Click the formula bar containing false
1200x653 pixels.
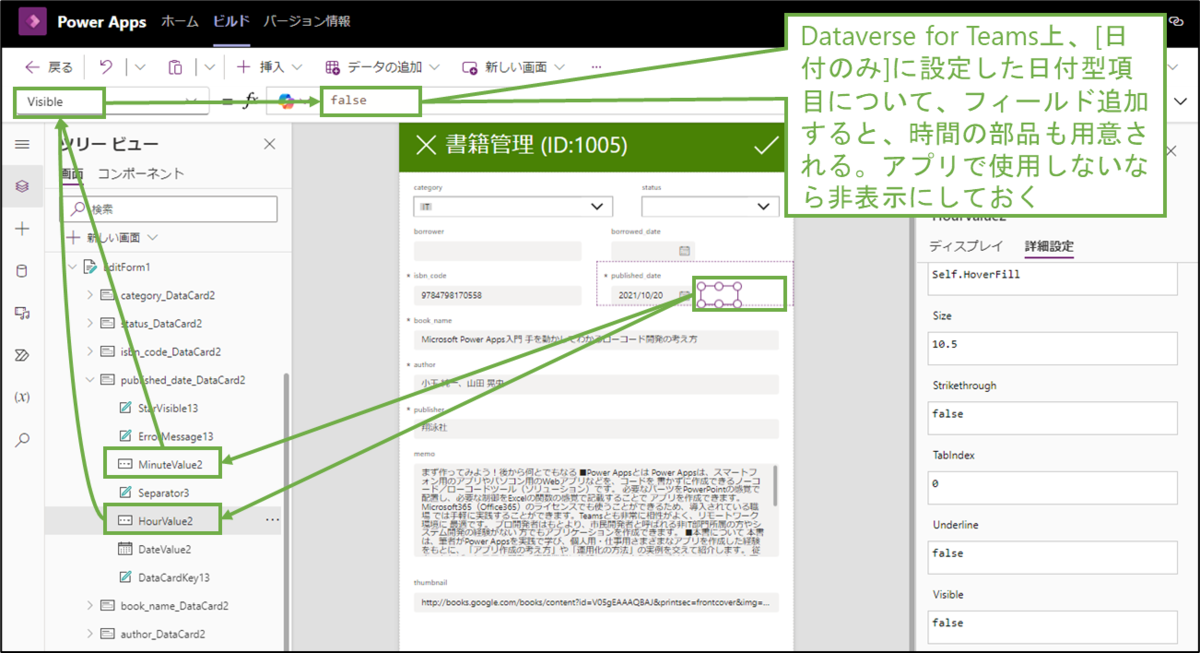(x=370, y=101)
